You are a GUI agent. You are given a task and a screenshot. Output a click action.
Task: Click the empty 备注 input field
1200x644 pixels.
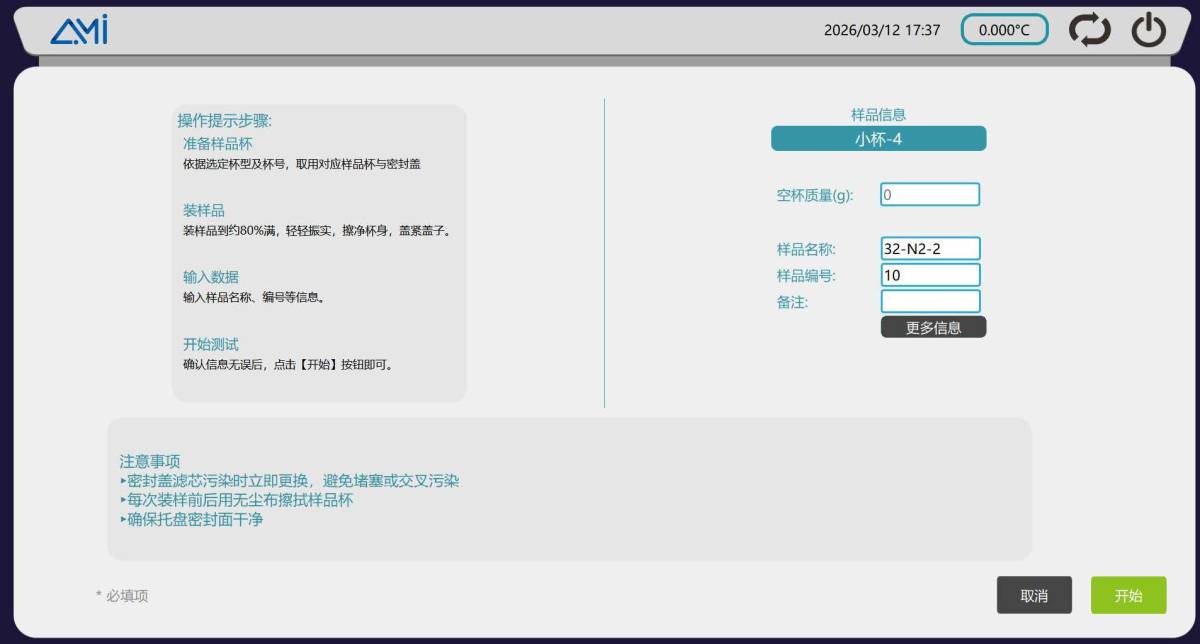tap(930, 301)
